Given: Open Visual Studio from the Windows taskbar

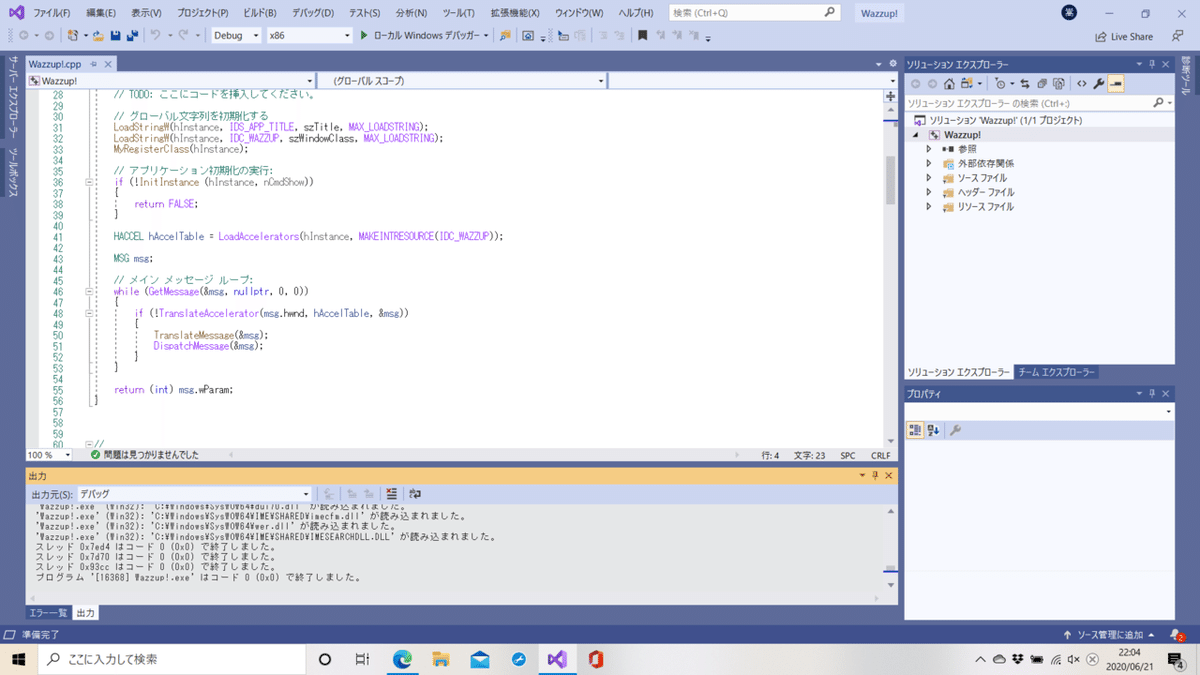Looking at the screenshot, I should pos(557,659).
